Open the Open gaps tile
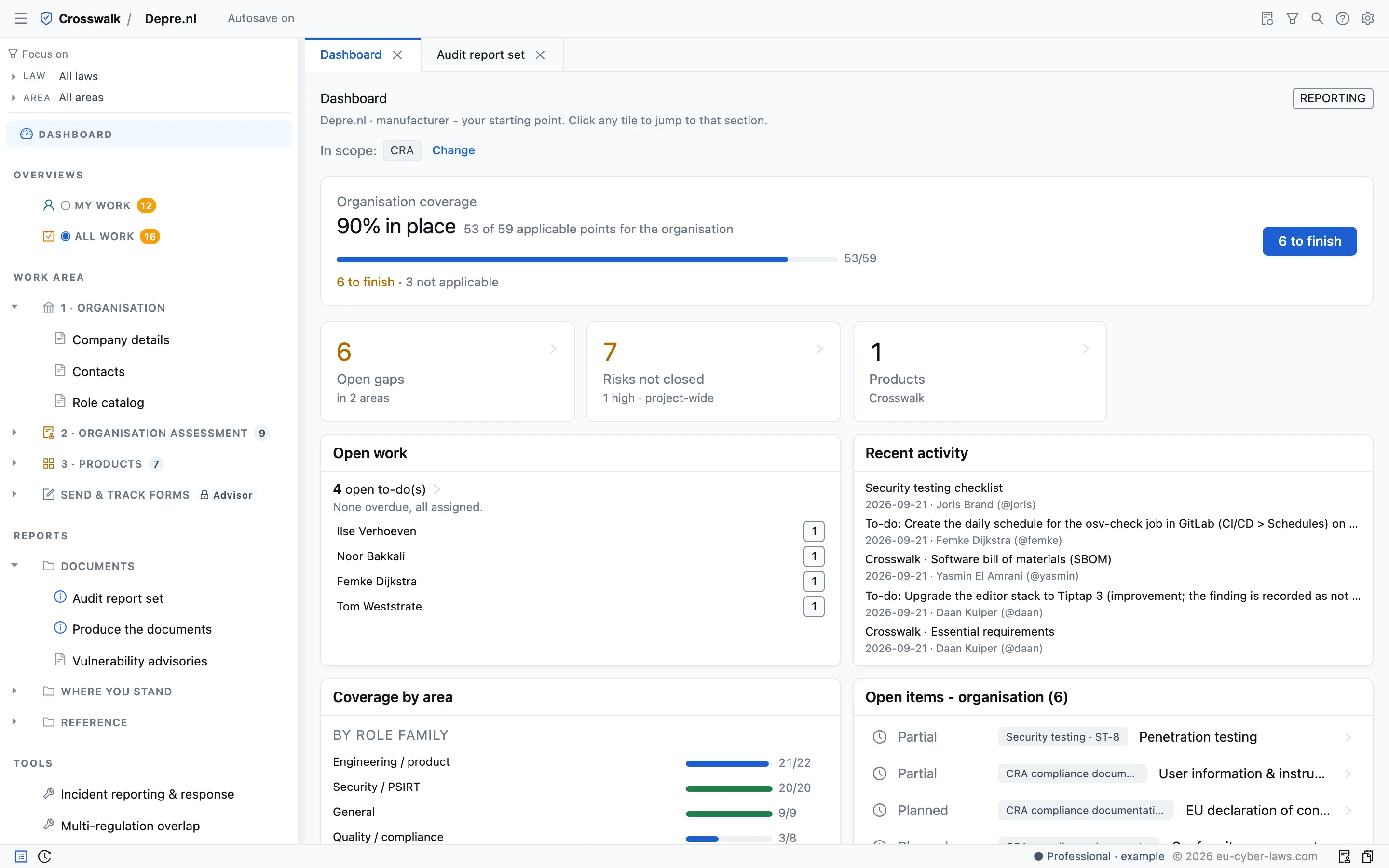The height and width of the screenshot is (868, 1389). click(x=447, y=371)
